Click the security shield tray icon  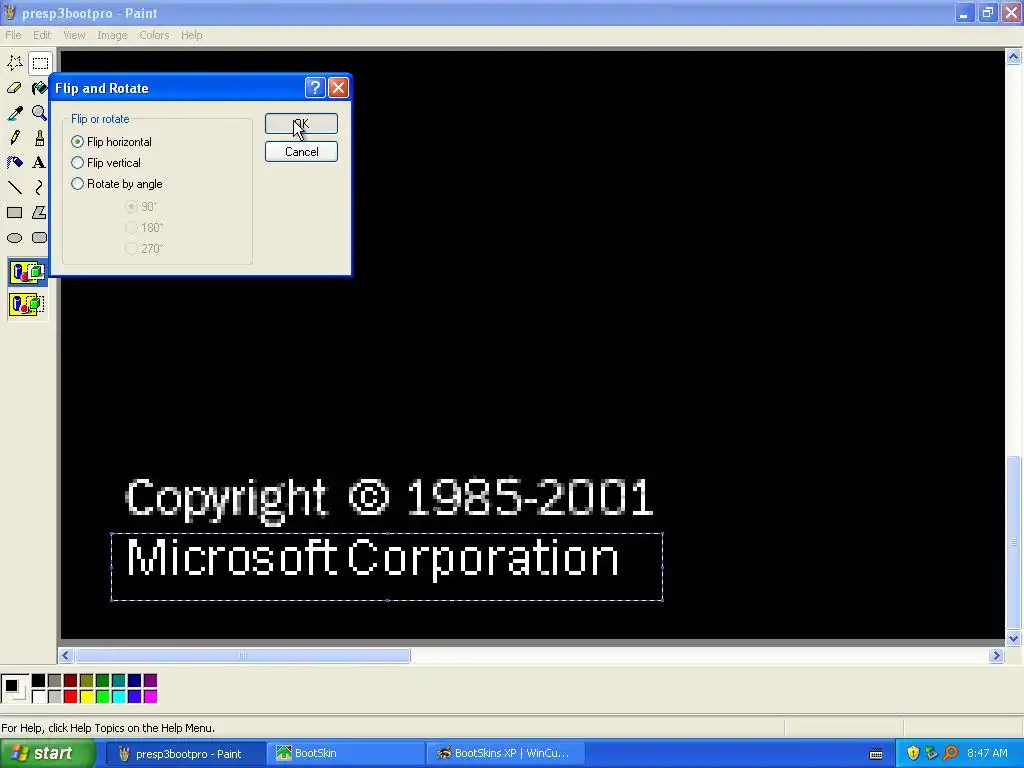(x=913, y=754)
